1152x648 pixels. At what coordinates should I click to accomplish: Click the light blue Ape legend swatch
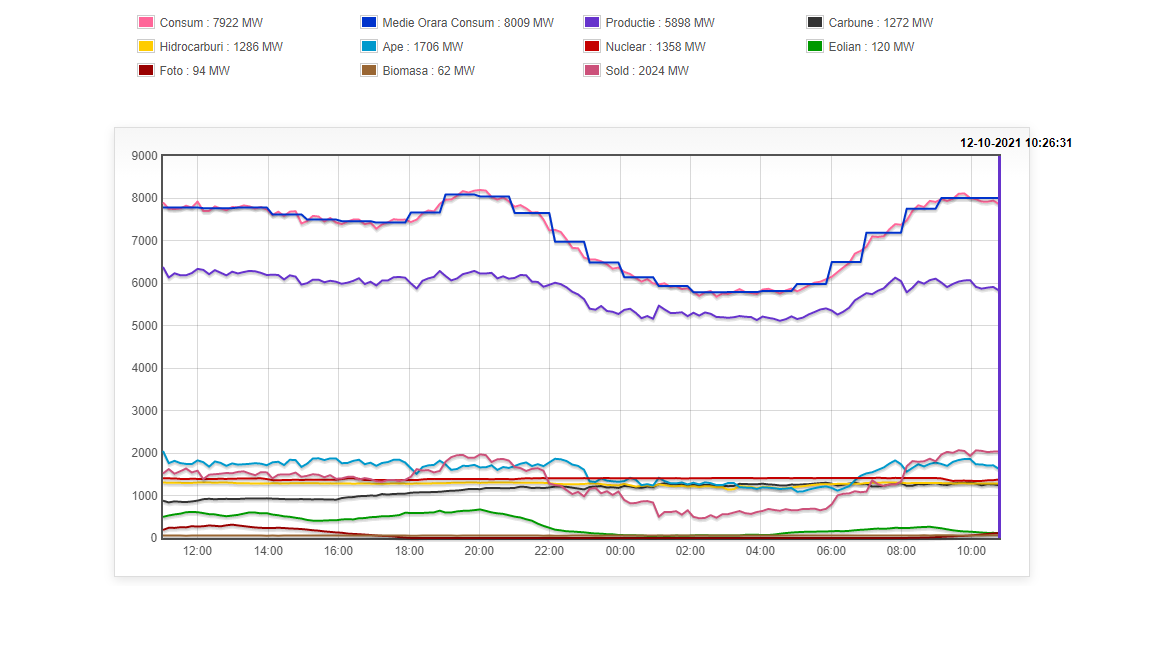368,47
